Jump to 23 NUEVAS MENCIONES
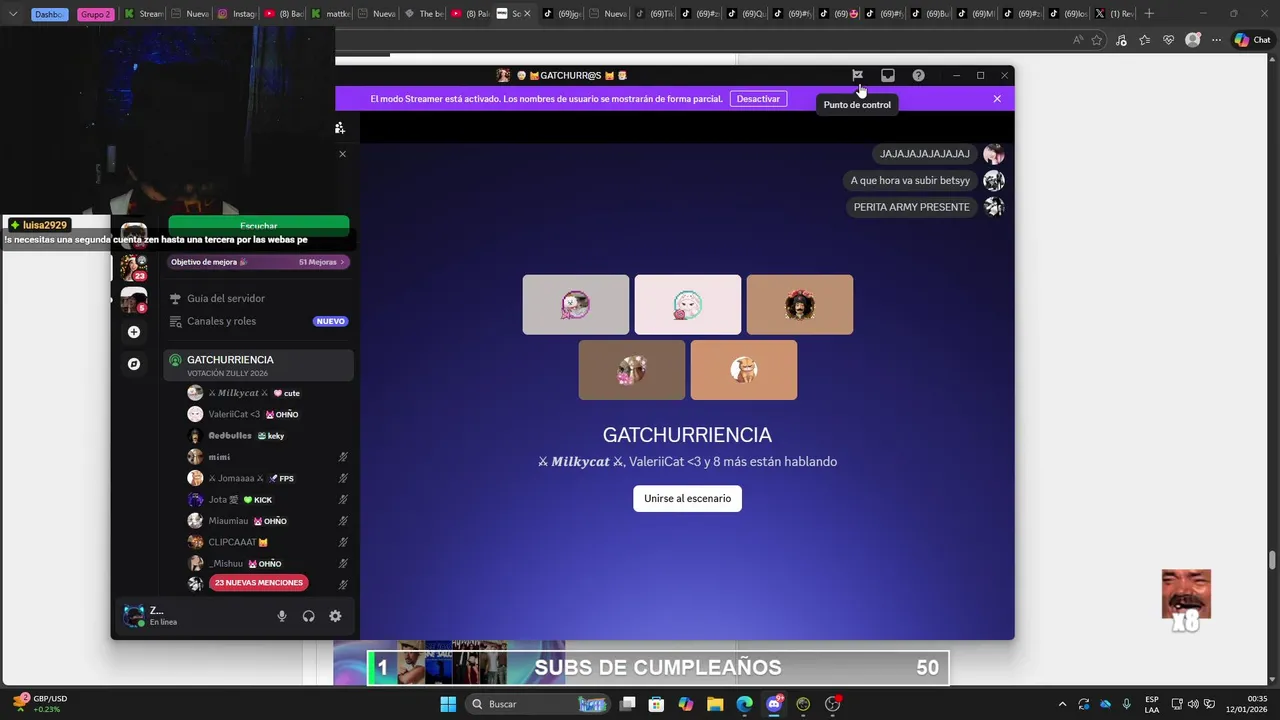The height and width of the screenshot is (720, 1280). pos(258,583)
